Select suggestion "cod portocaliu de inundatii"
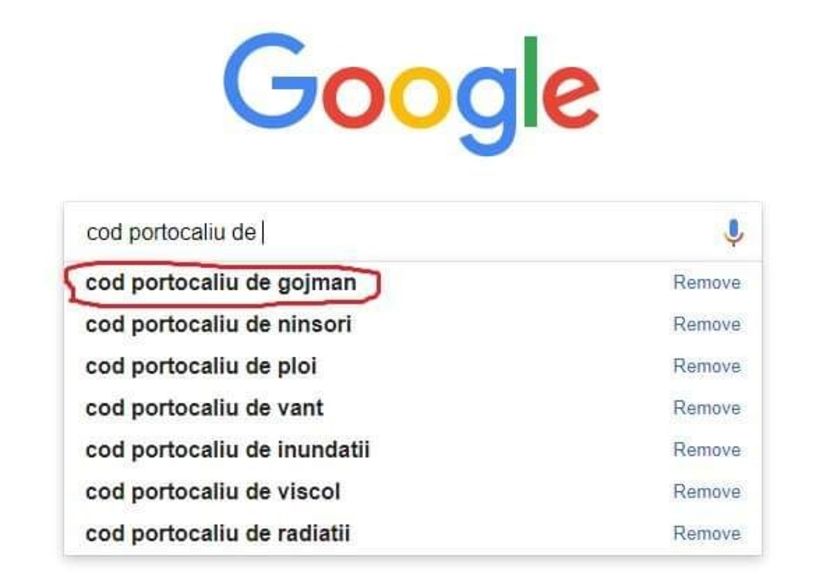The height and width of the screenshot is (583, 830). (227, 450)
